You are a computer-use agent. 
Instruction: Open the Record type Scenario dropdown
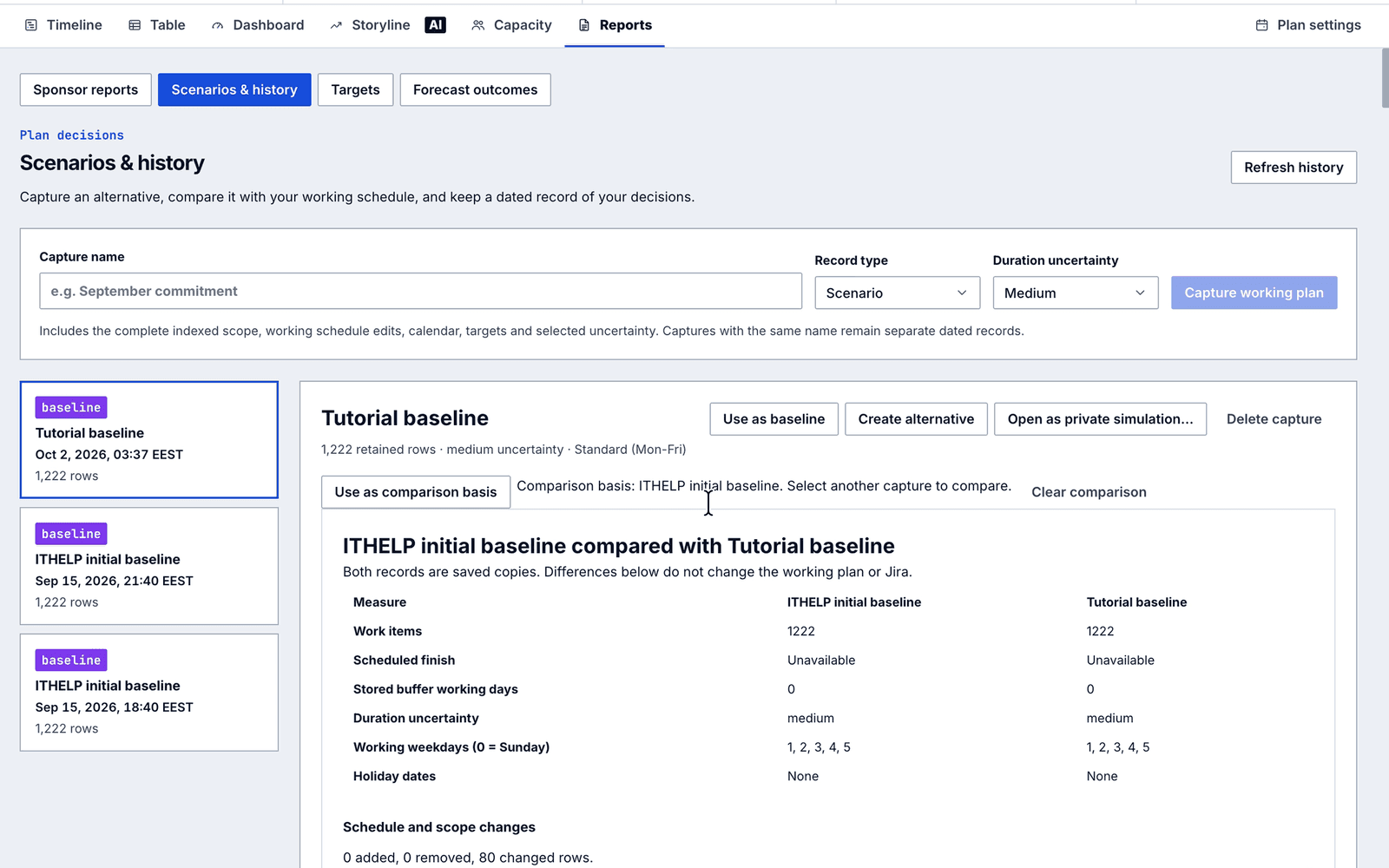[898, 293]
